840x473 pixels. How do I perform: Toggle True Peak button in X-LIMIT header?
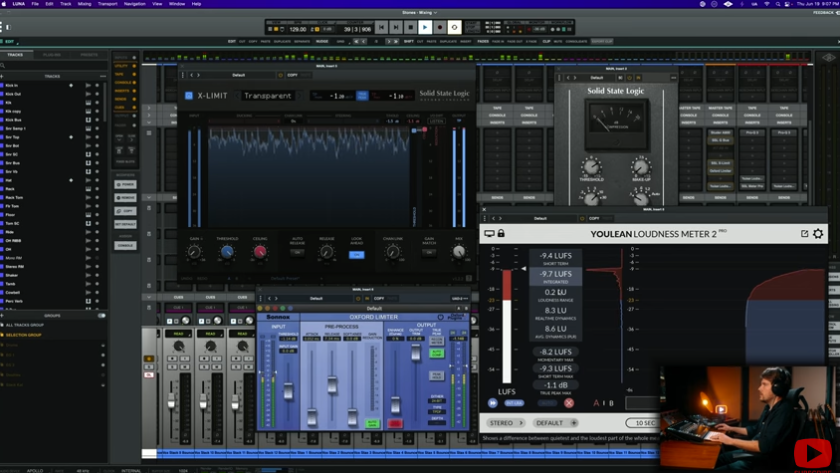point(362,95)
